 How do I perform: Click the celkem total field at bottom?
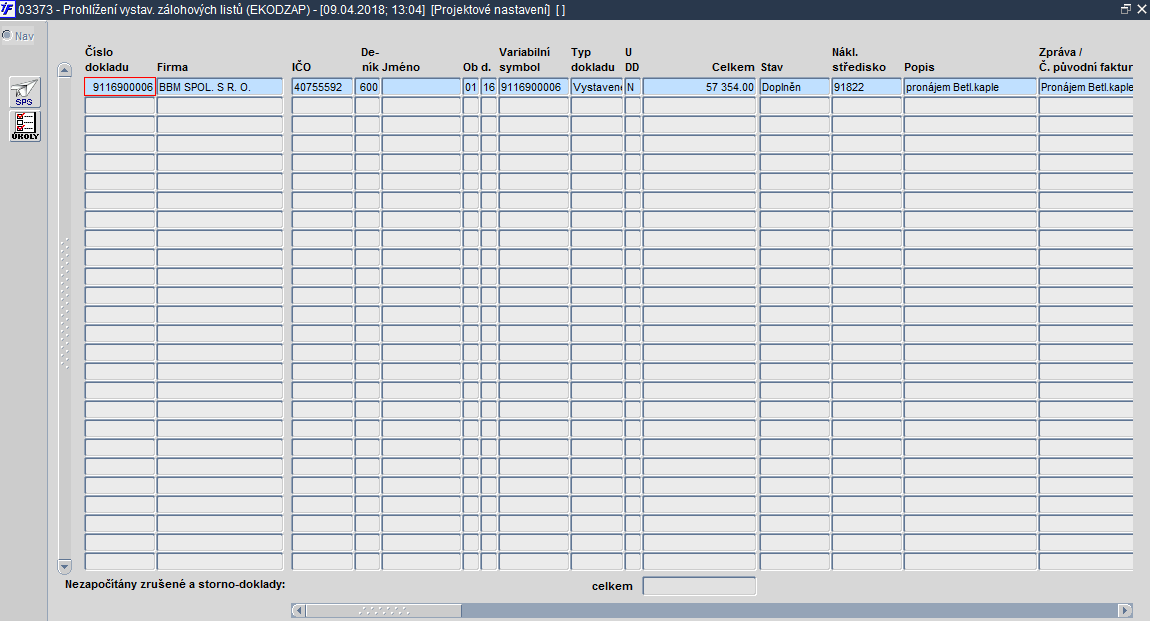pos(699,586)
